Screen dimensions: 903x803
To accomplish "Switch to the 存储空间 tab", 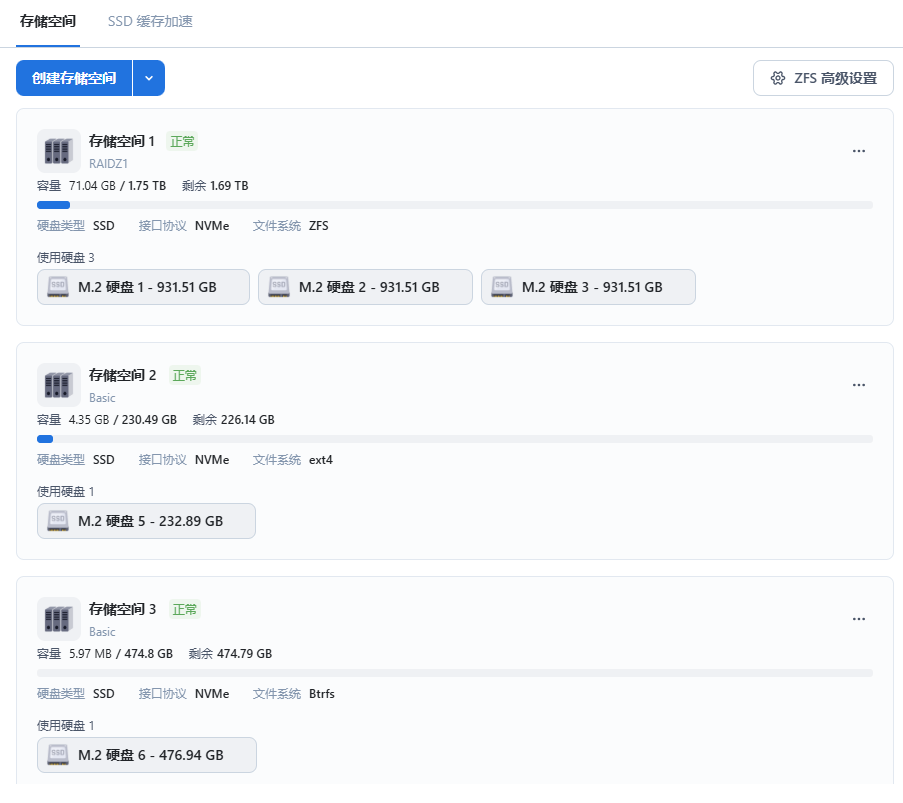I will (48, 21).
